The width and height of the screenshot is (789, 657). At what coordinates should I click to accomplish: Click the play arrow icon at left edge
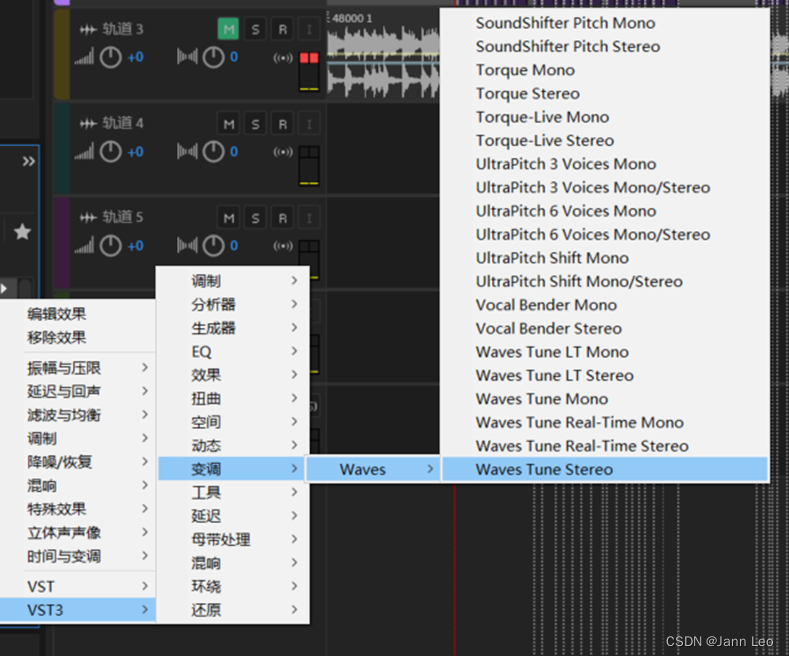tap(4, 289)
